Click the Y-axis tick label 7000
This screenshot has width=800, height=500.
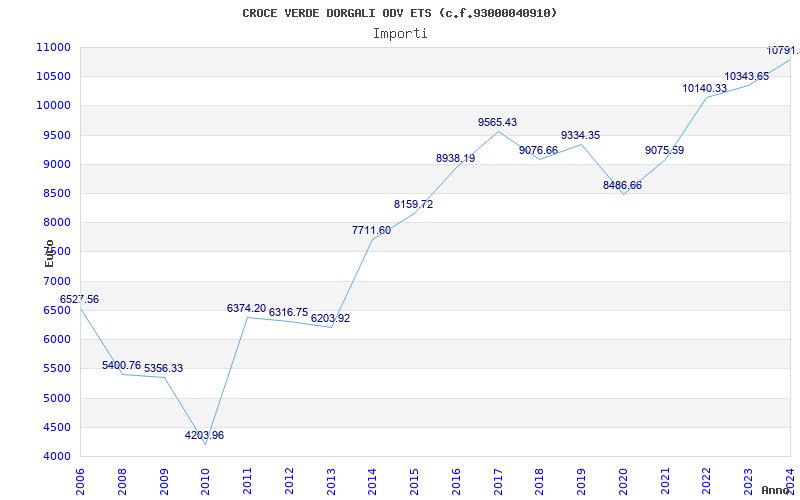tap(56, 281)
